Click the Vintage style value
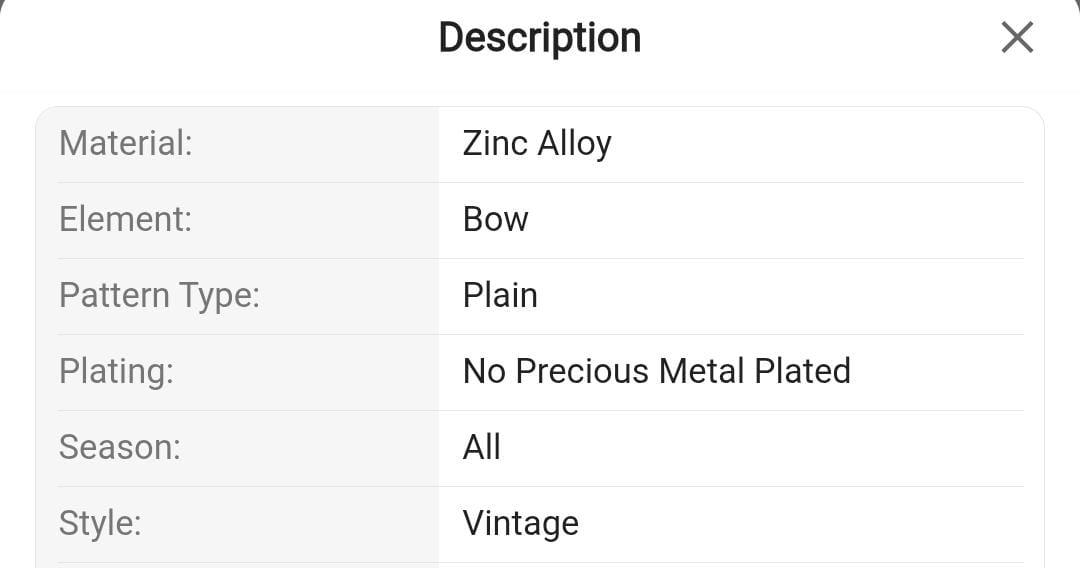 520,524
